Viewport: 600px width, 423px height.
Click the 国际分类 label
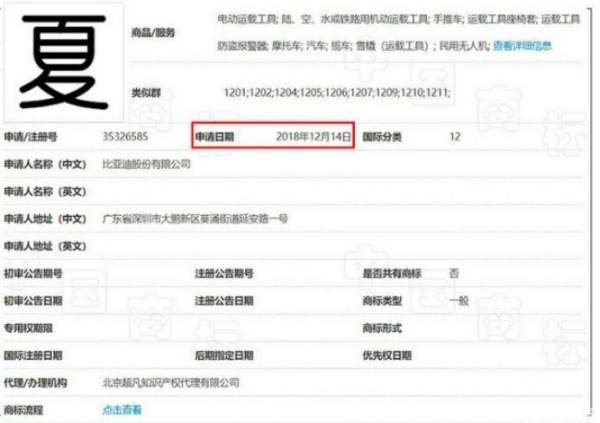click(x=382, y=137)
